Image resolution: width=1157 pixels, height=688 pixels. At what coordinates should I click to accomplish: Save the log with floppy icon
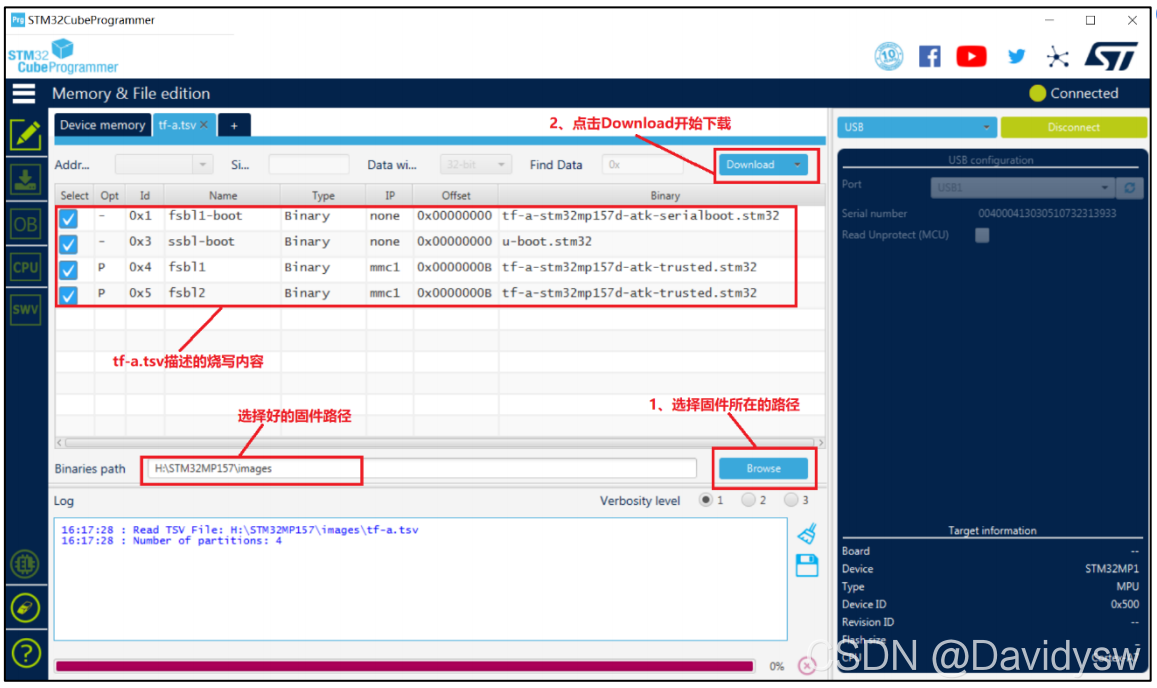(807, 565)
